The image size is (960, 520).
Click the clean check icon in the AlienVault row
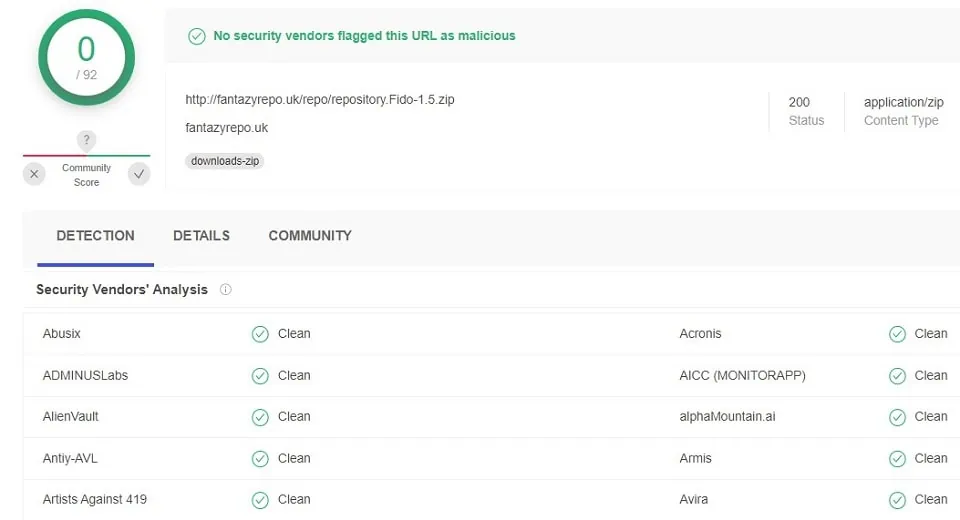[260, 417]
